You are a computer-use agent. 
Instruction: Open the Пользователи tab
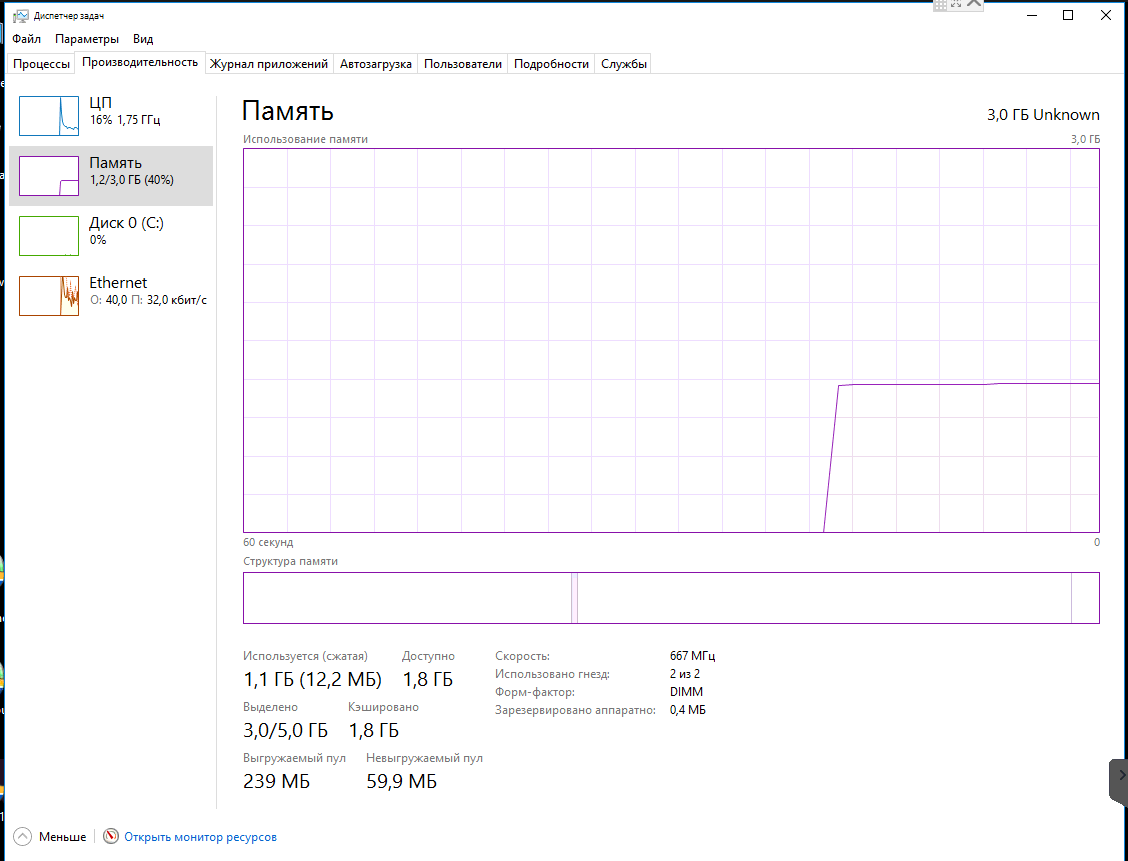click(462, 64)
